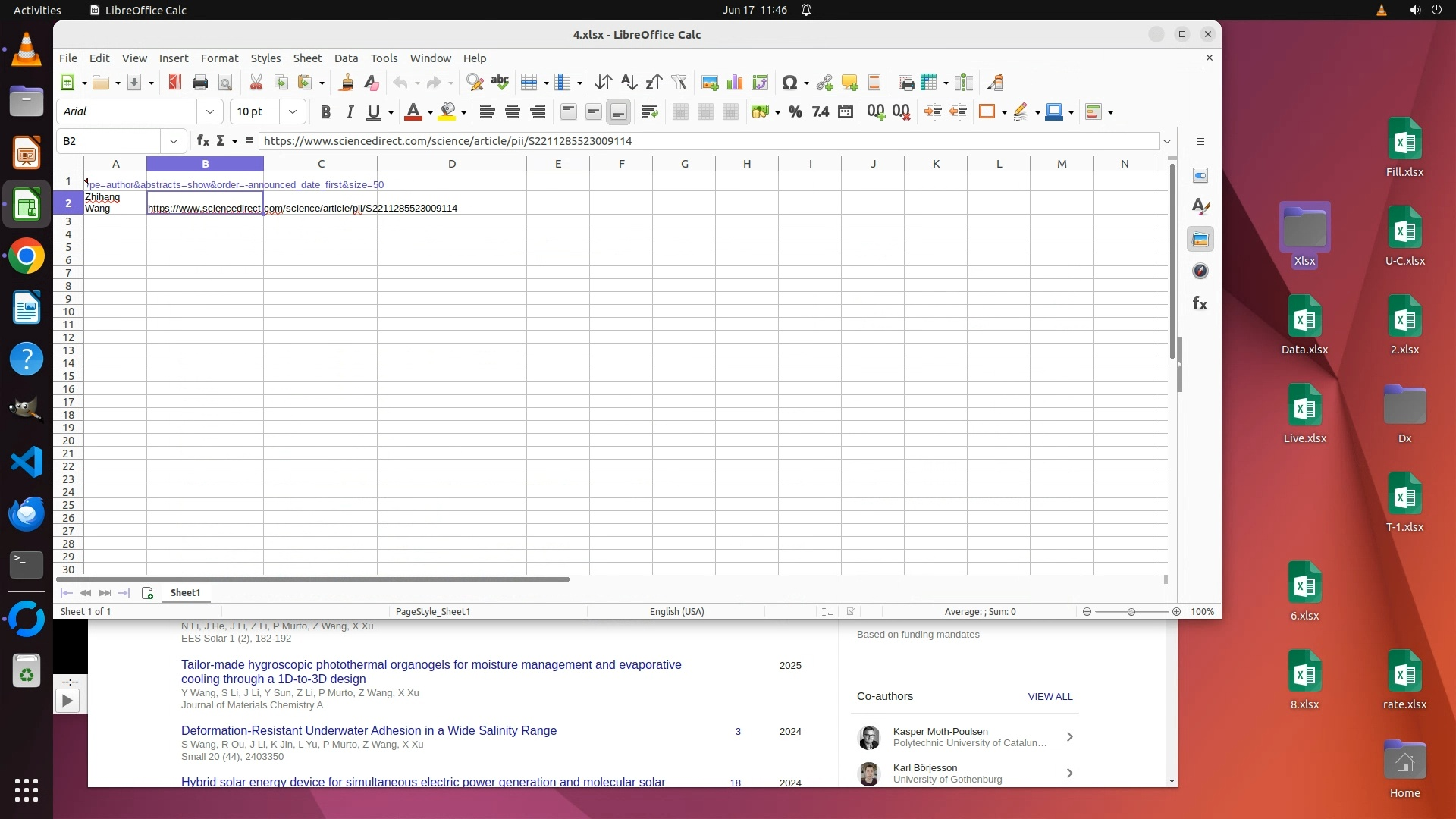Toggle Wrap Text button

pos(649,112)
